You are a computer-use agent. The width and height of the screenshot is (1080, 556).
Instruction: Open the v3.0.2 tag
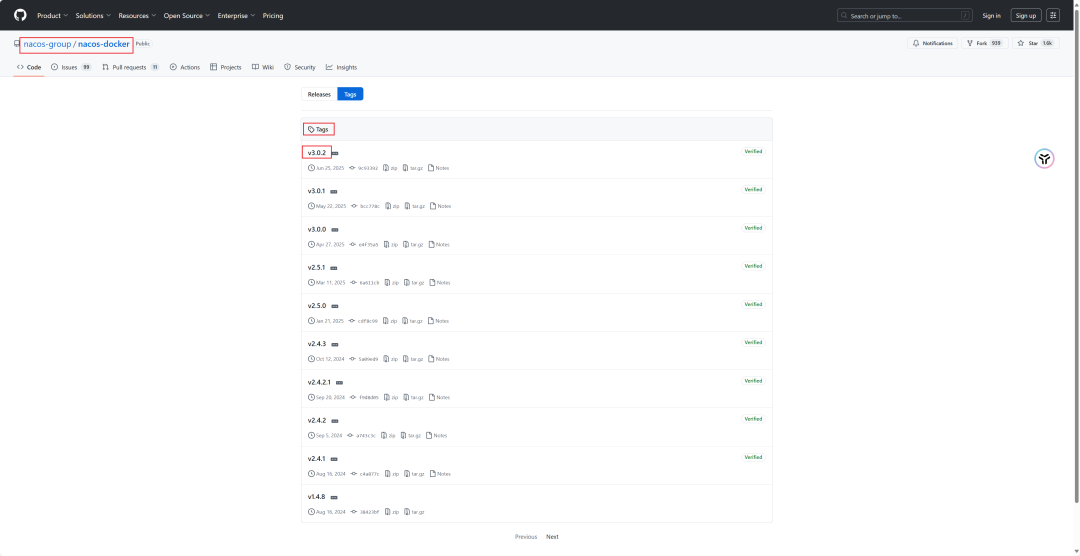point(317,152)
